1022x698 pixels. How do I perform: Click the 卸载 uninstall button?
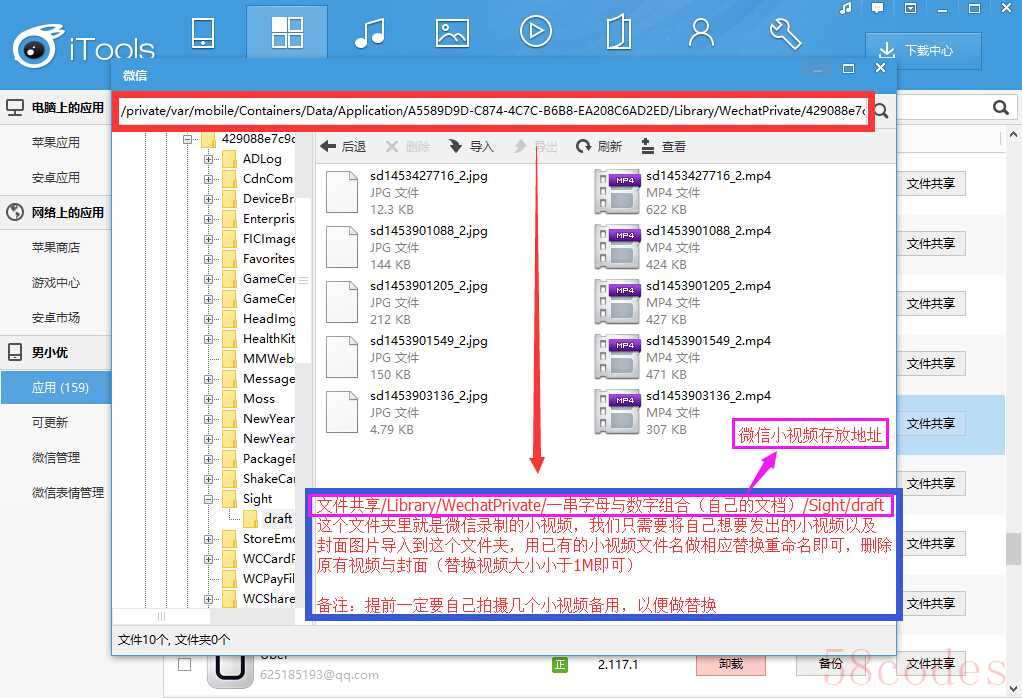(x=731, y=663)
